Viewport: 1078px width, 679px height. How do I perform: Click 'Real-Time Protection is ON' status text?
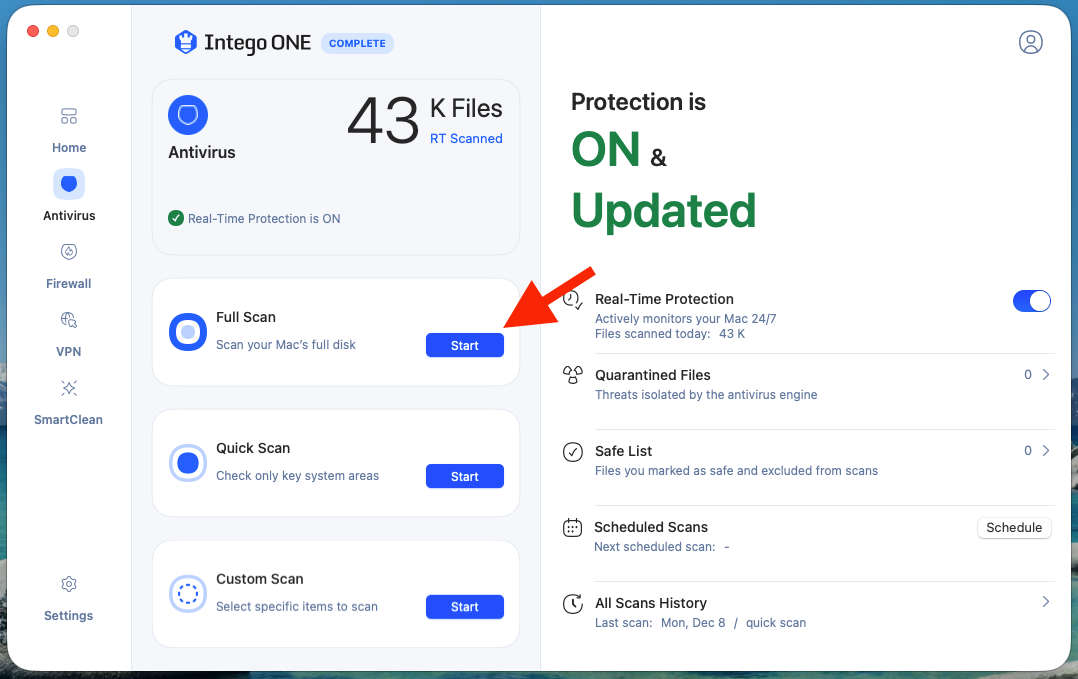264,219
